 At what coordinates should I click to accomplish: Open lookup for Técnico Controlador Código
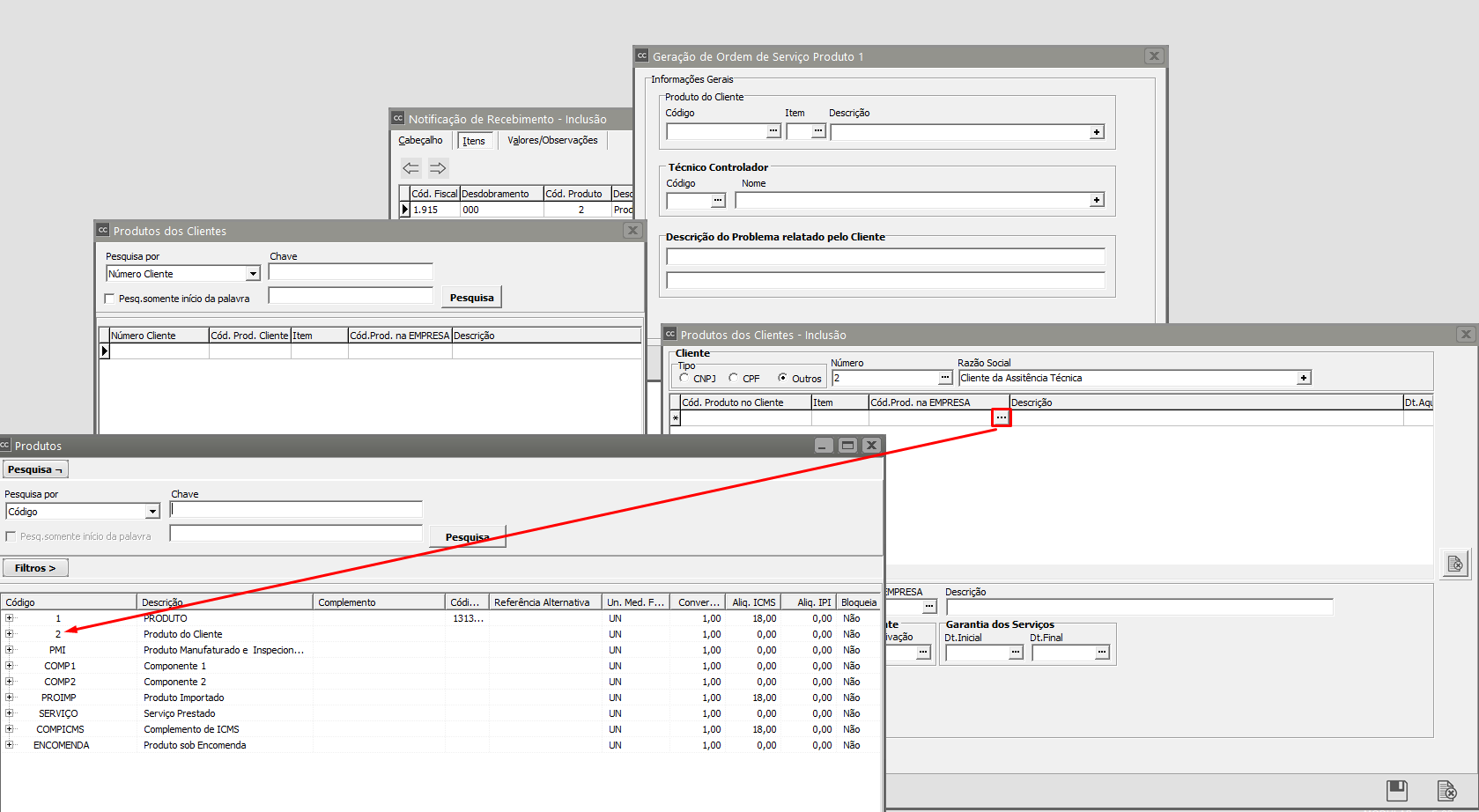click(718, 200)
